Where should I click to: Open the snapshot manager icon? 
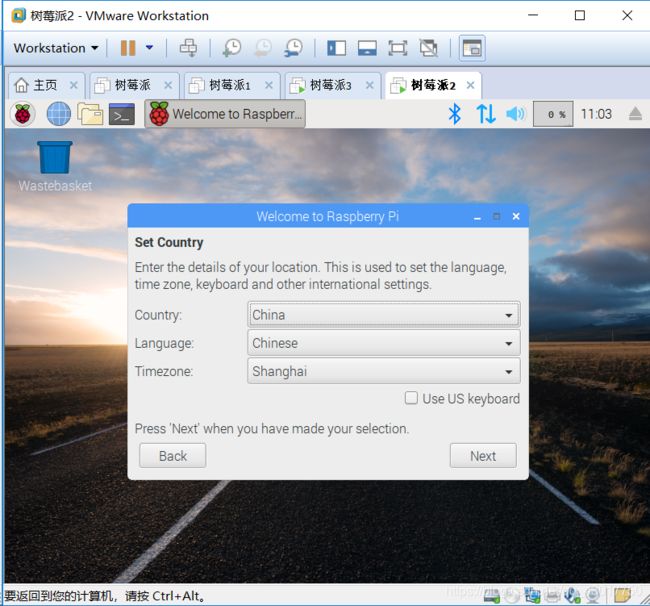[293, 48]
